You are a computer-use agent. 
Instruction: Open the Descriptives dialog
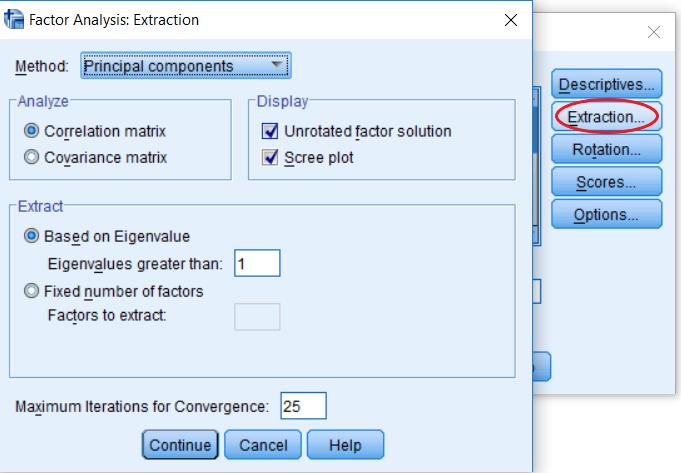click(606, 83)
